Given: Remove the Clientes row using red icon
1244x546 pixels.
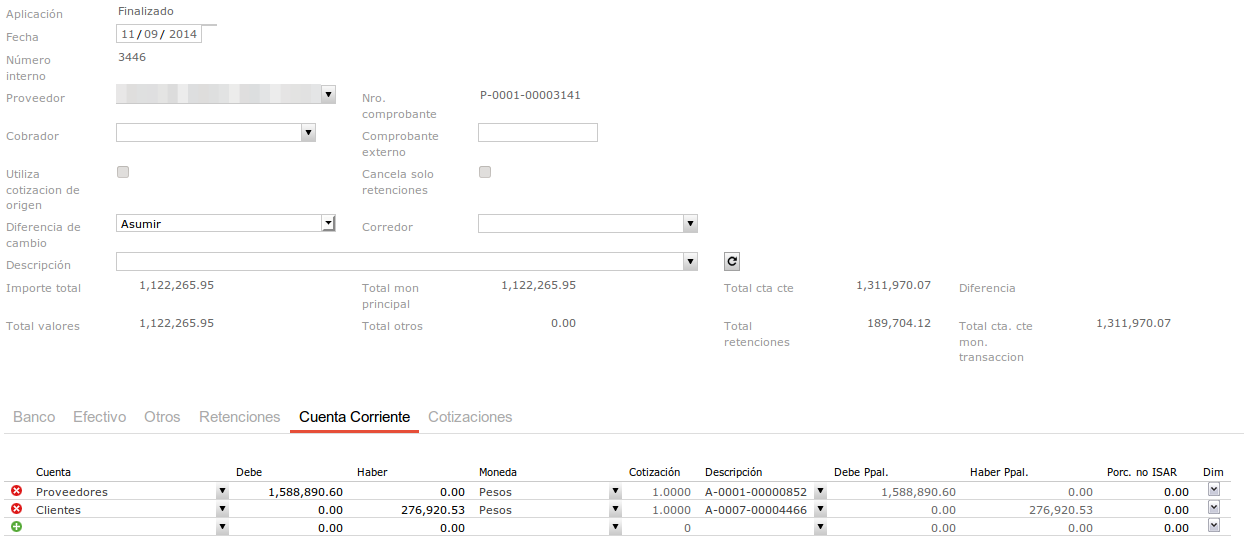Looking at the screenshot, I should (16, 509).
